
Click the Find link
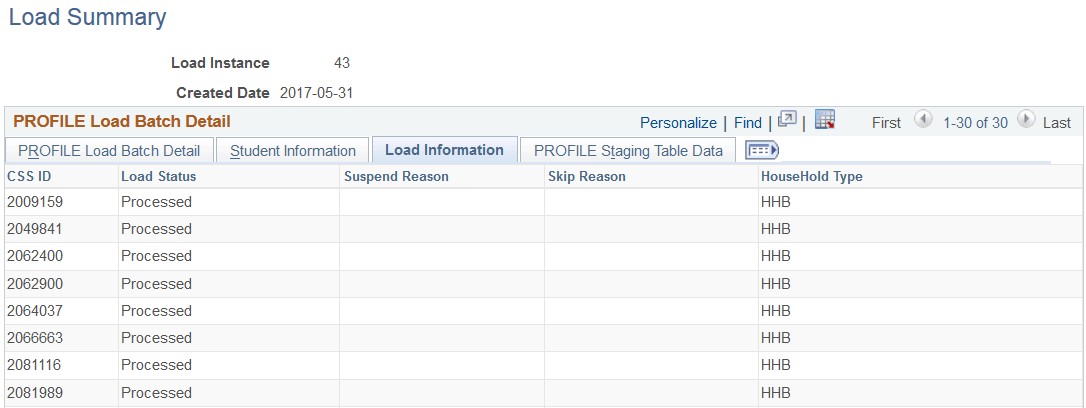point(748,123)
